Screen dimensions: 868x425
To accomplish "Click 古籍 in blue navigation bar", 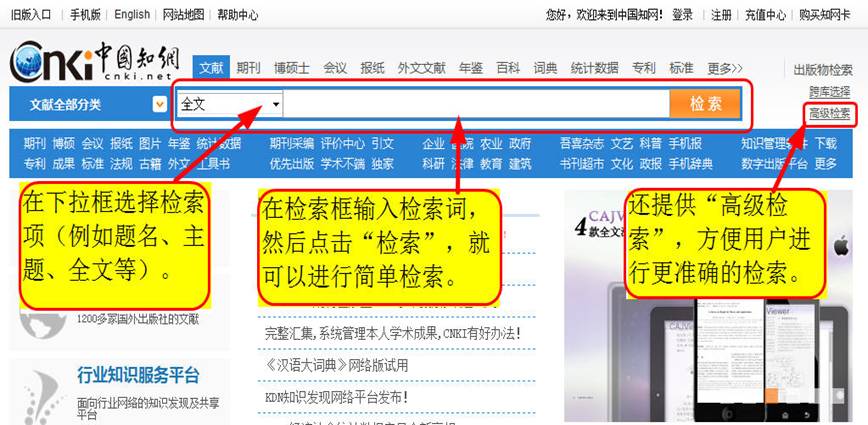I will click(150, 164).
